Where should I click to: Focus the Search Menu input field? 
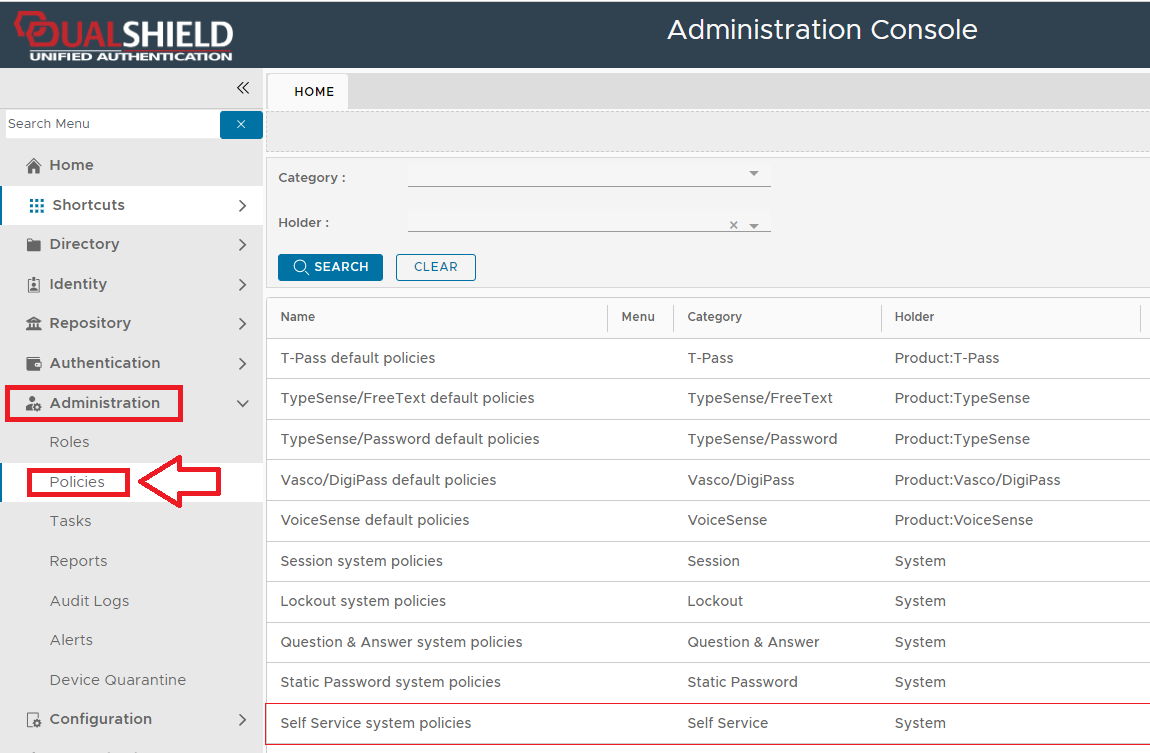pyautogui.click(x=111, y=124)
